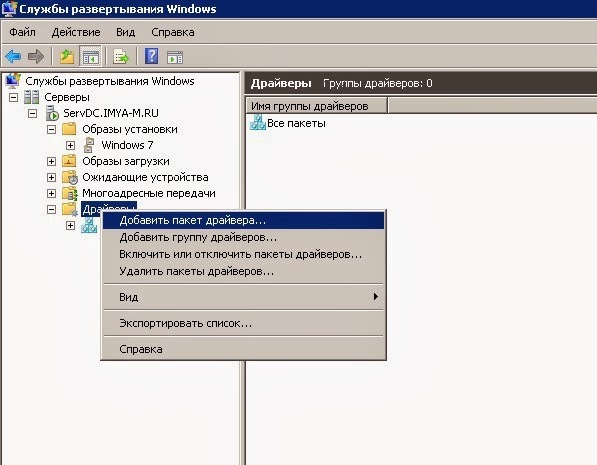Viewport: 597px width, 465px height.
Task: Collapse the Драйверы node
Action: [51, 209]
